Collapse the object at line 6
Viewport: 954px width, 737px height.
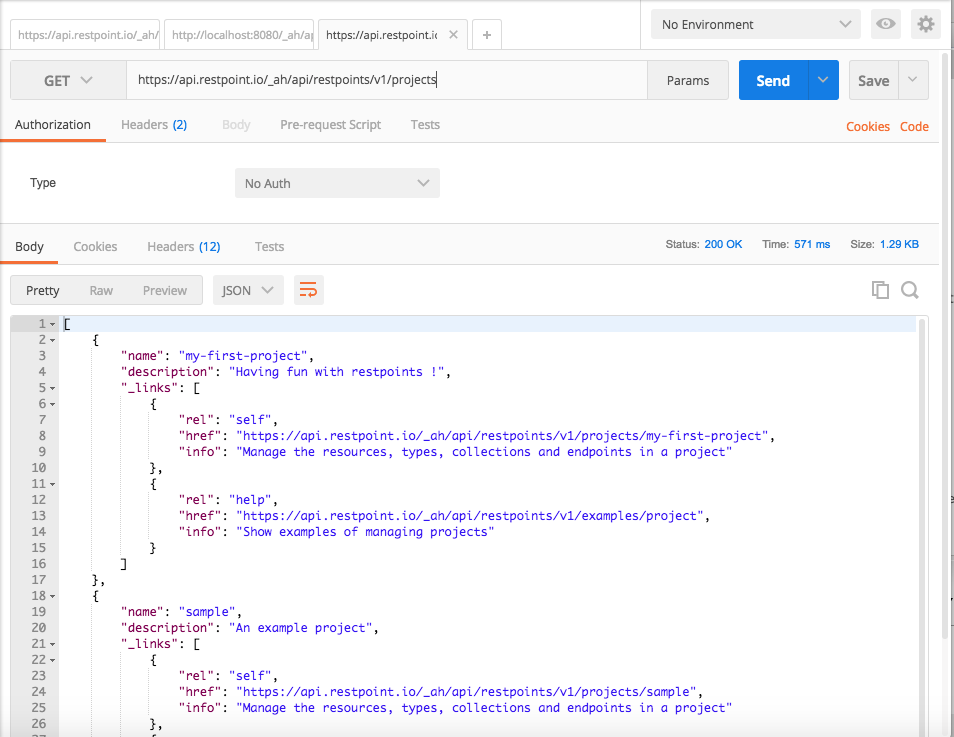tap(52, 404)
